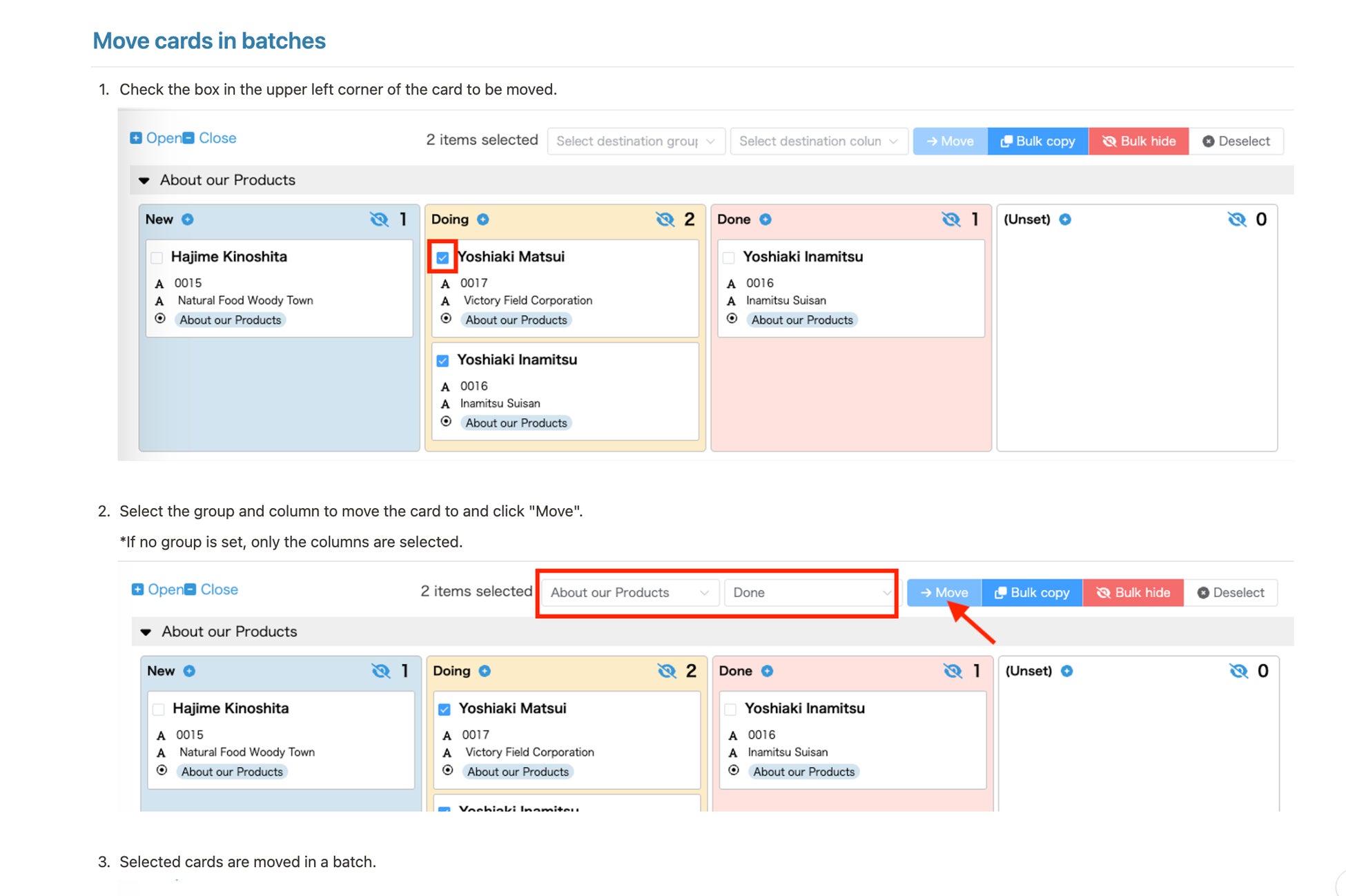Check the Hajime Kinoshita card in first board
This screenshot has height=896, width=1346.
pyautogui.click(x=157, y=257)
